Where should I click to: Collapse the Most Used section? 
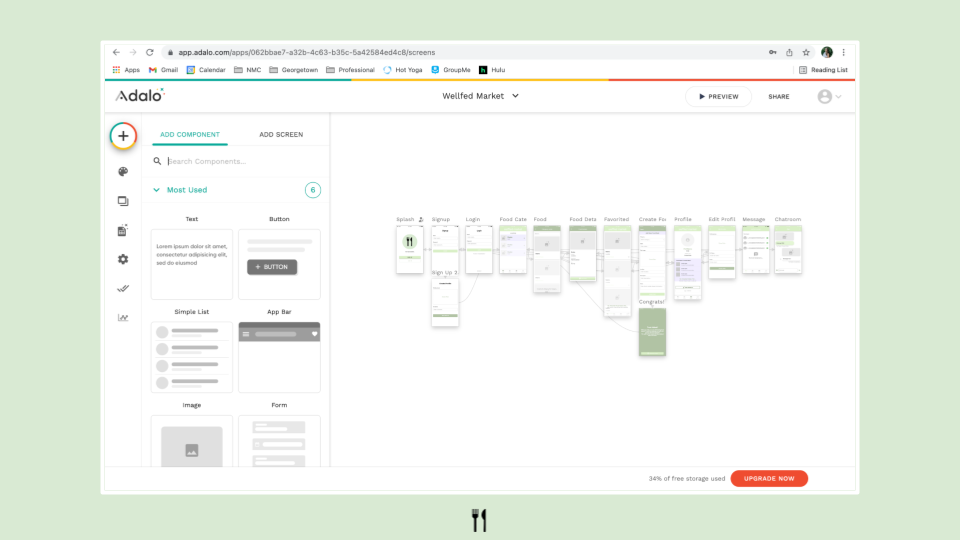180,190
